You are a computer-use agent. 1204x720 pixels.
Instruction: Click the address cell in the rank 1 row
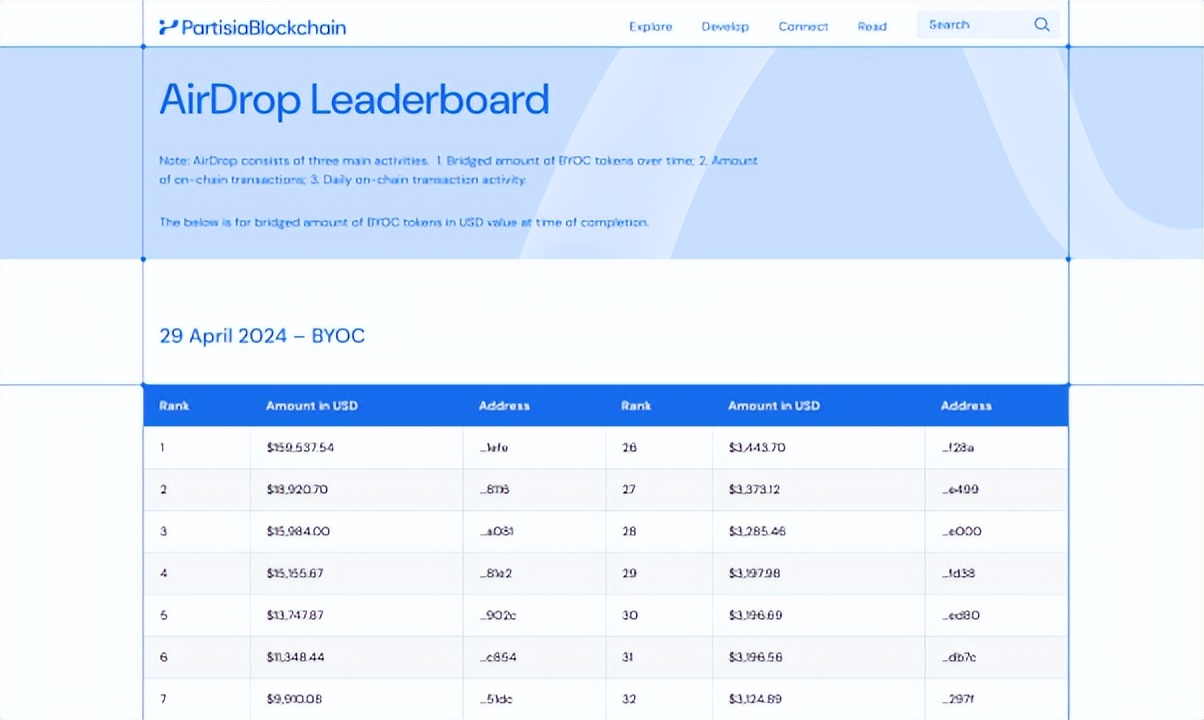535,448
